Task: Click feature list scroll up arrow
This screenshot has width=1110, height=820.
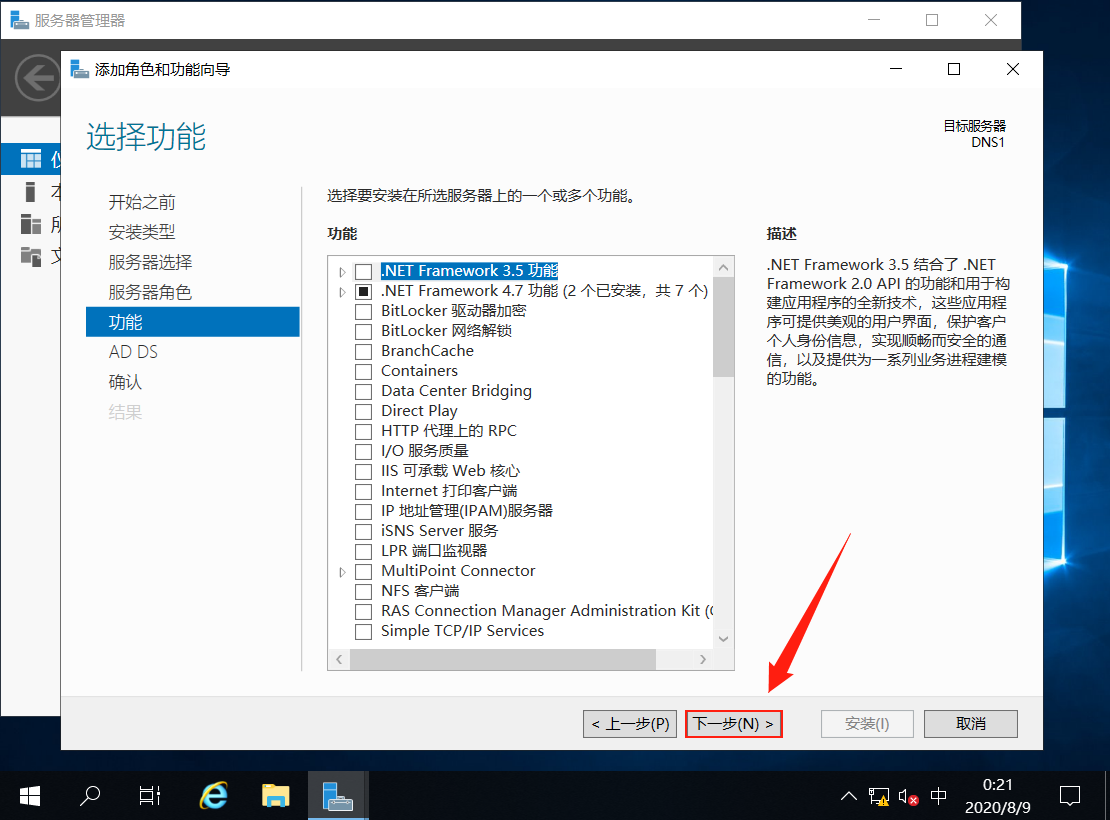Action: click(x=723, y=267)
